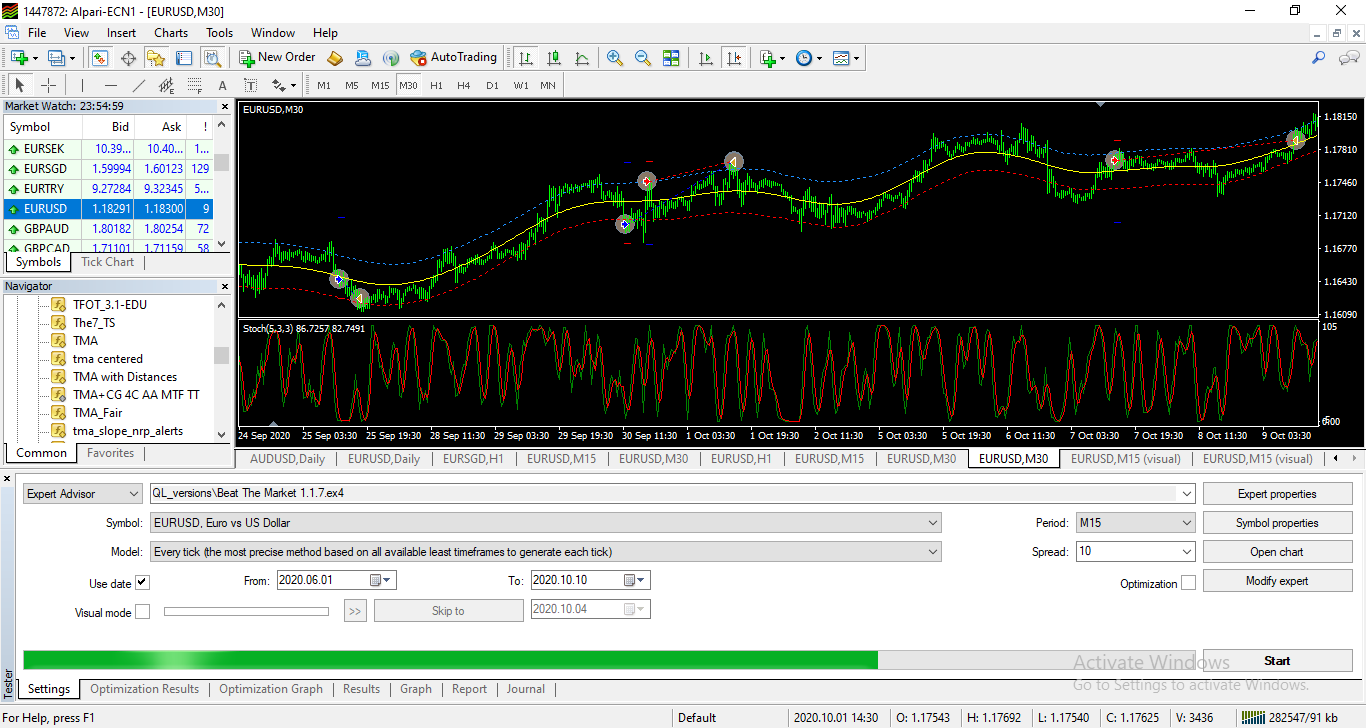Enable the Optimization checkbox
The width and height of the screenshot is (1366, 728).
pos(1188,583)
